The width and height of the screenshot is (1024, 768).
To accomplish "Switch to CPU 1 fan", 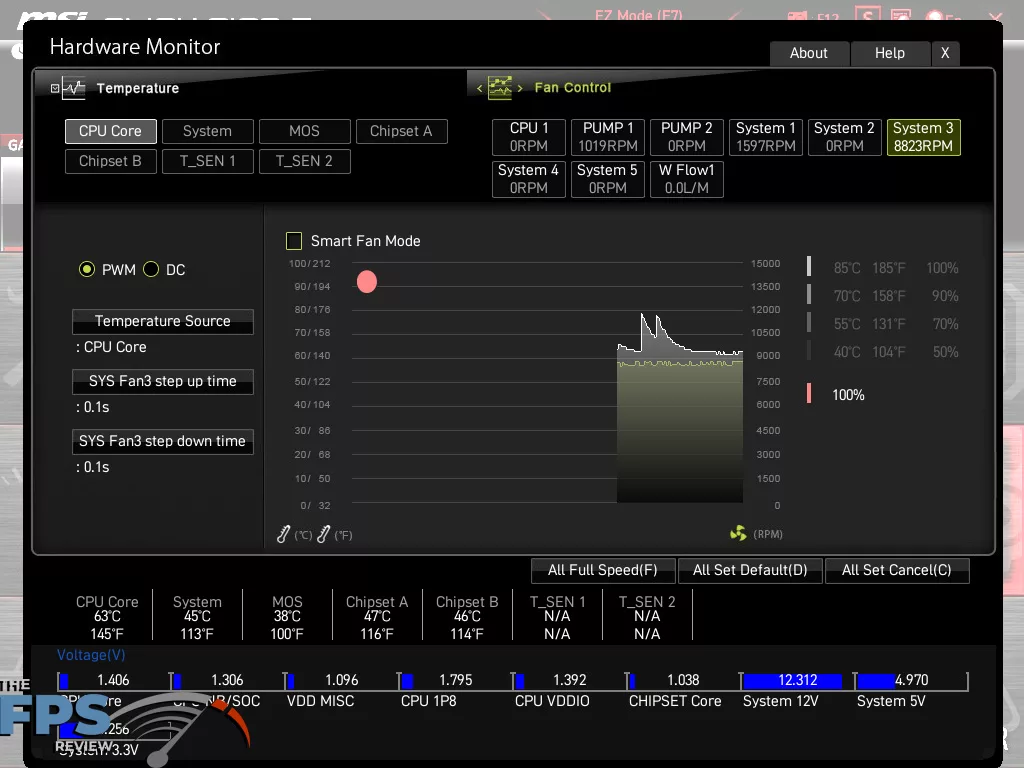I will (x=529, y=137).
